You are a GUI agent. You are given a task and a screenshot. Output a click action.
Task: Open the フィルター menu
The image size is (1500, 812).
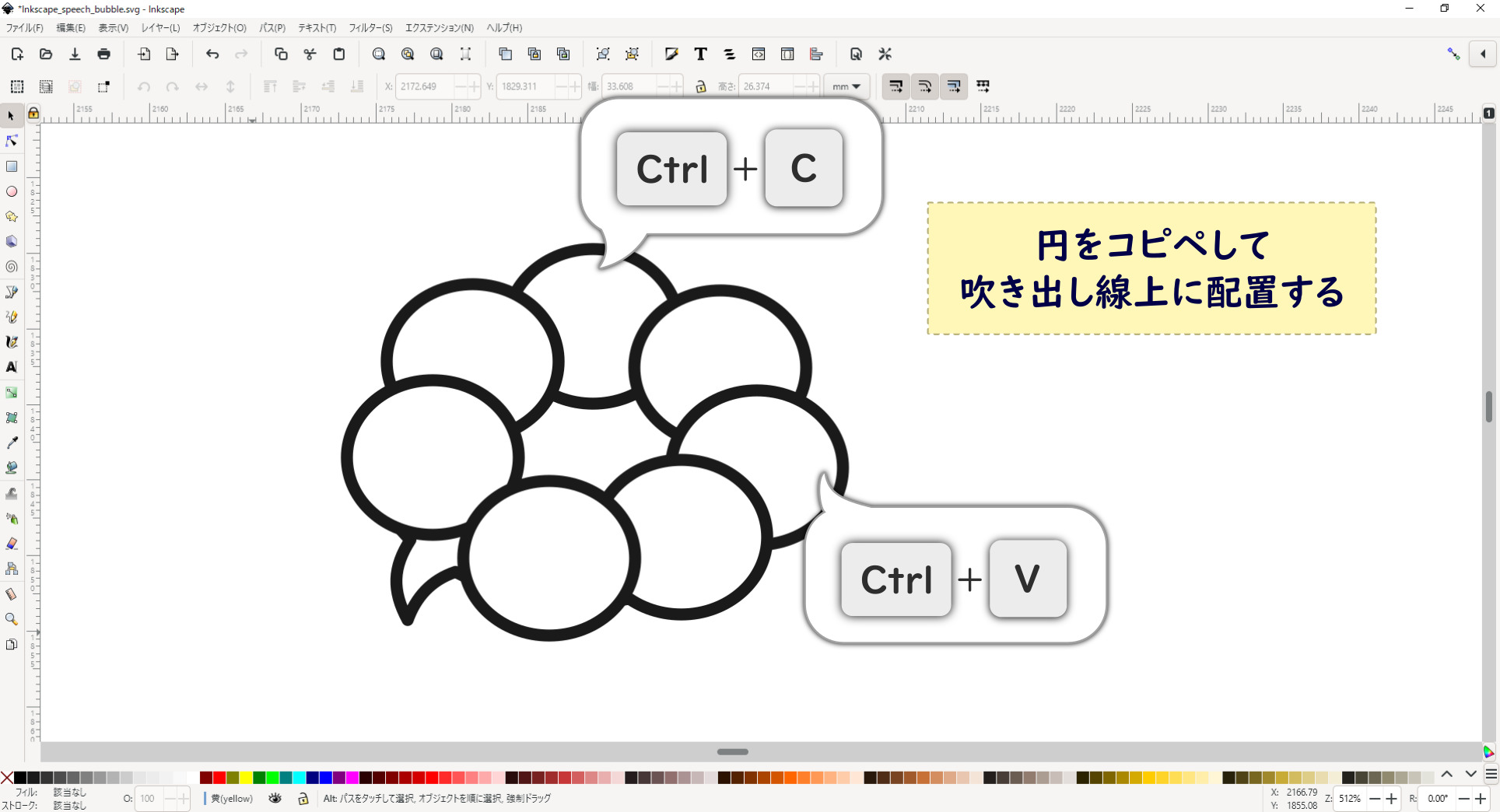(x=370, y=28)
